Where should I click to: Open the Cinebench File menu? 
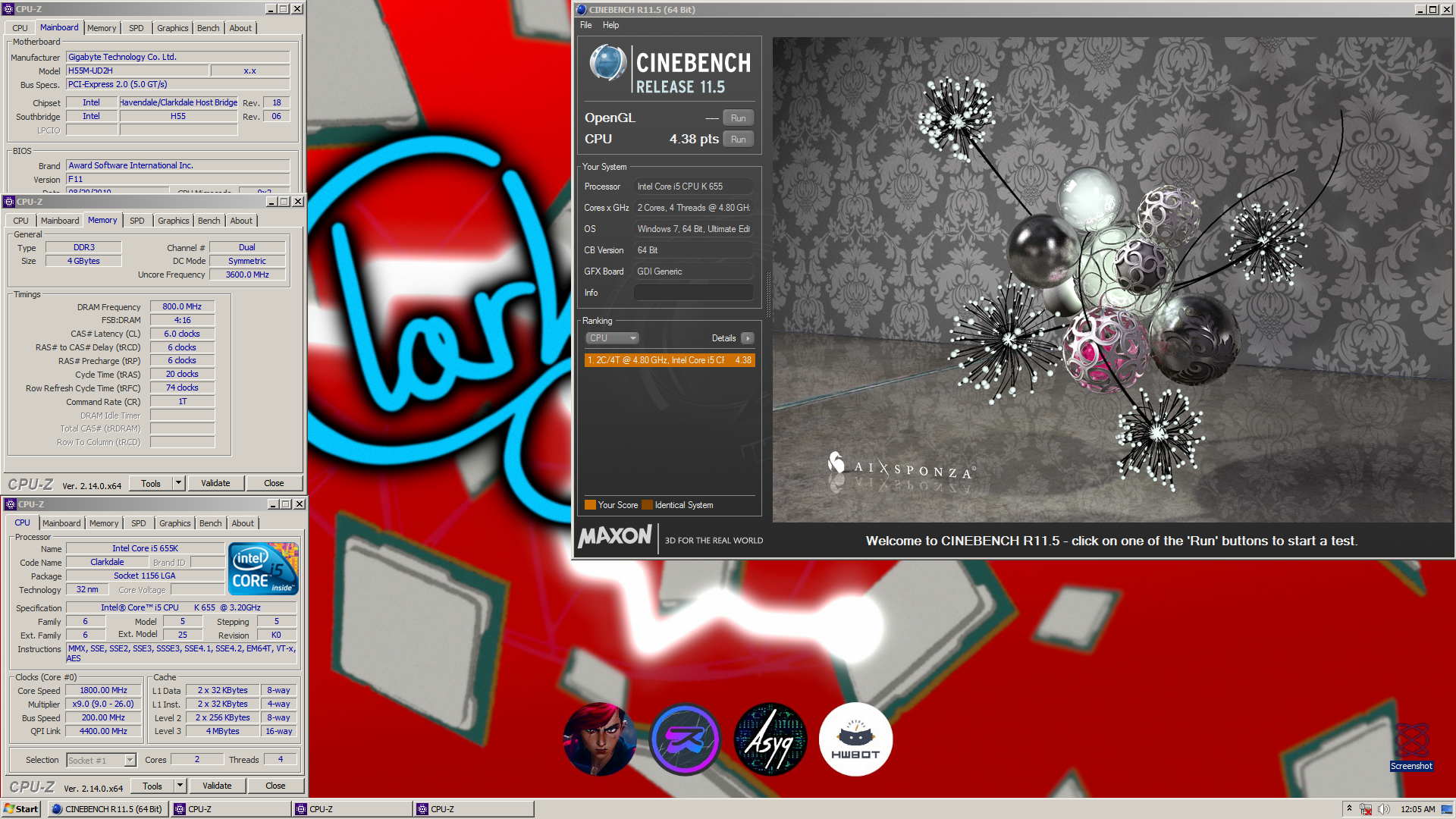[x=586, y=25]
